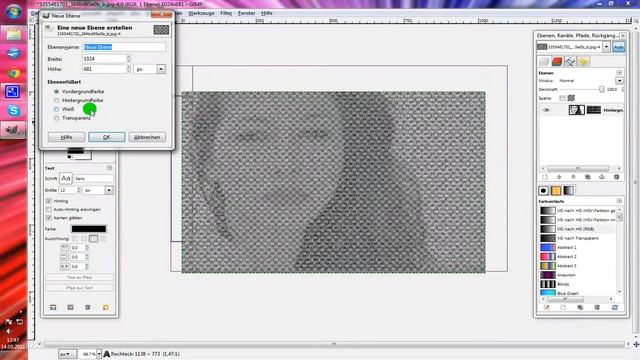Open the text size unit dropdown
Viewport: 640px width, 360px height.
[x=109, y=190]
